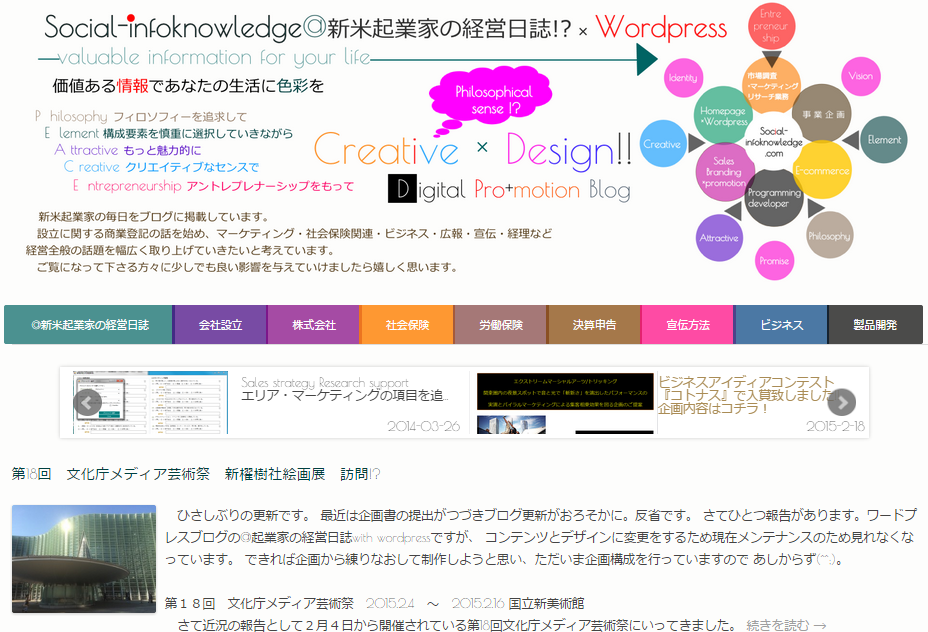Viewport: 928px width, 632px height.
Task: Click the Sales Branding promotion circle
Action: click(x=724, y=172)
